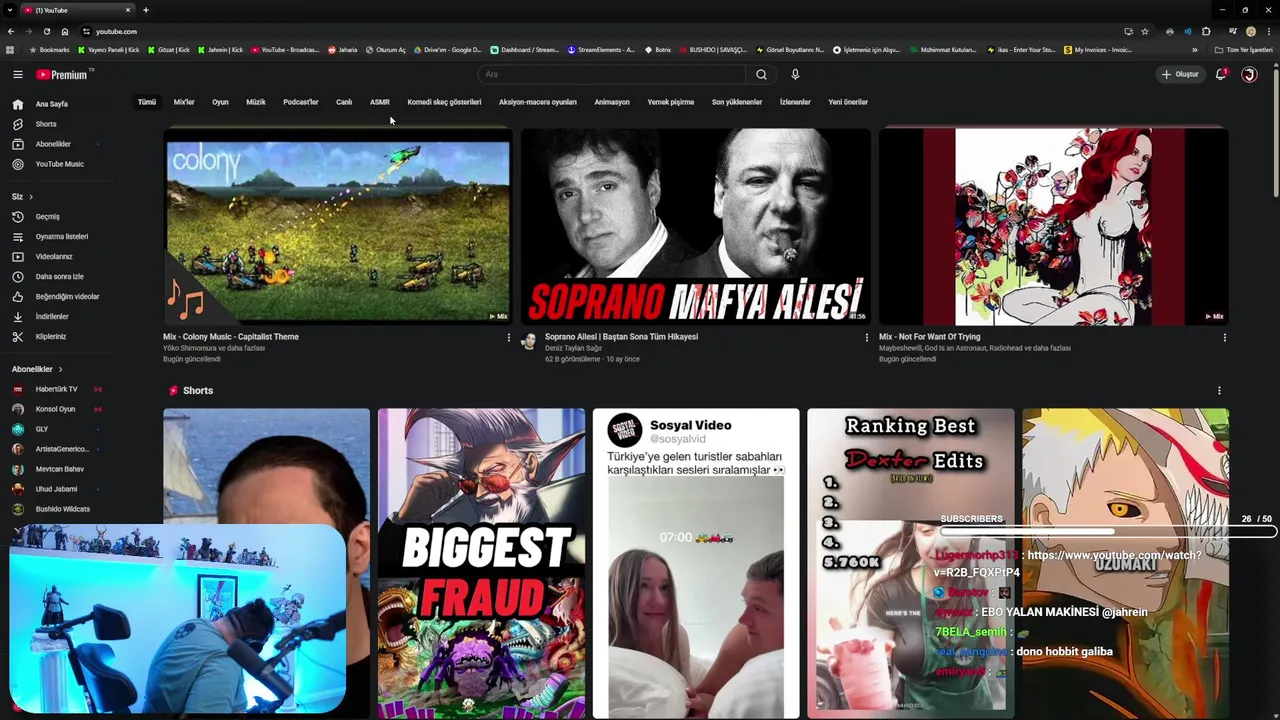Open the StreamElements bookmark
Viewport: 1280px width, 720px height.
[601, 50]
